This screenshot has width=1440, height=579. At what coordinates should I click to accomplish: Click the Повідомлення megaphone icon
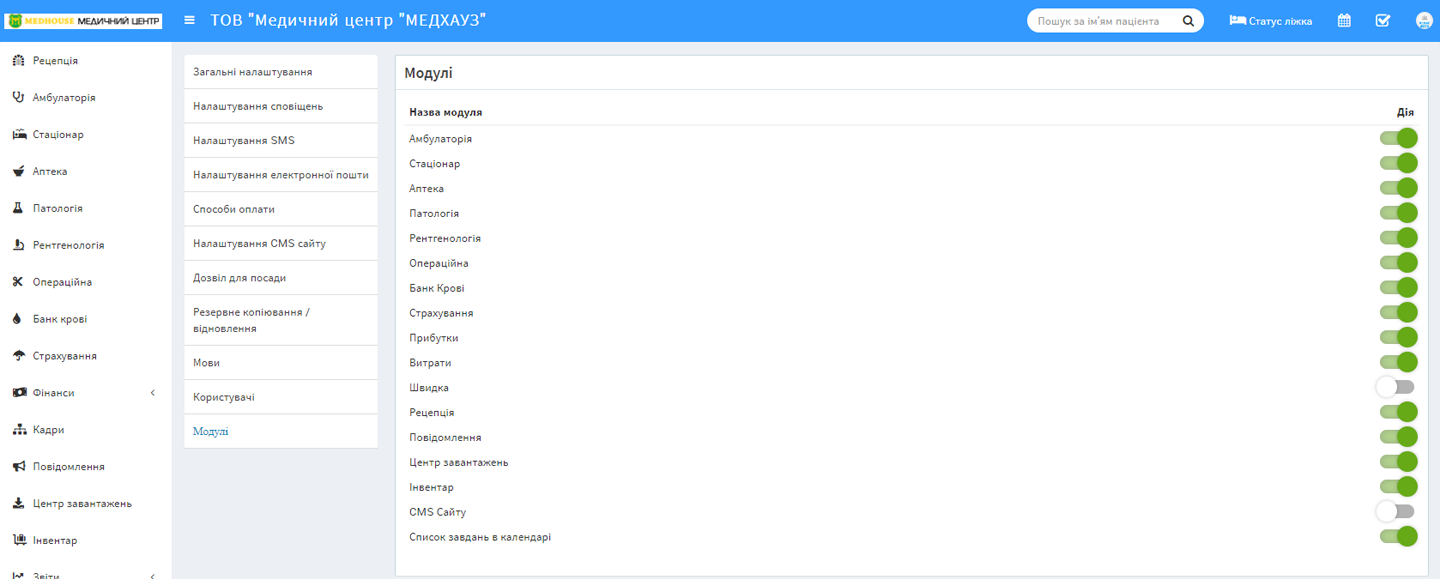click(x=18, y=467)
